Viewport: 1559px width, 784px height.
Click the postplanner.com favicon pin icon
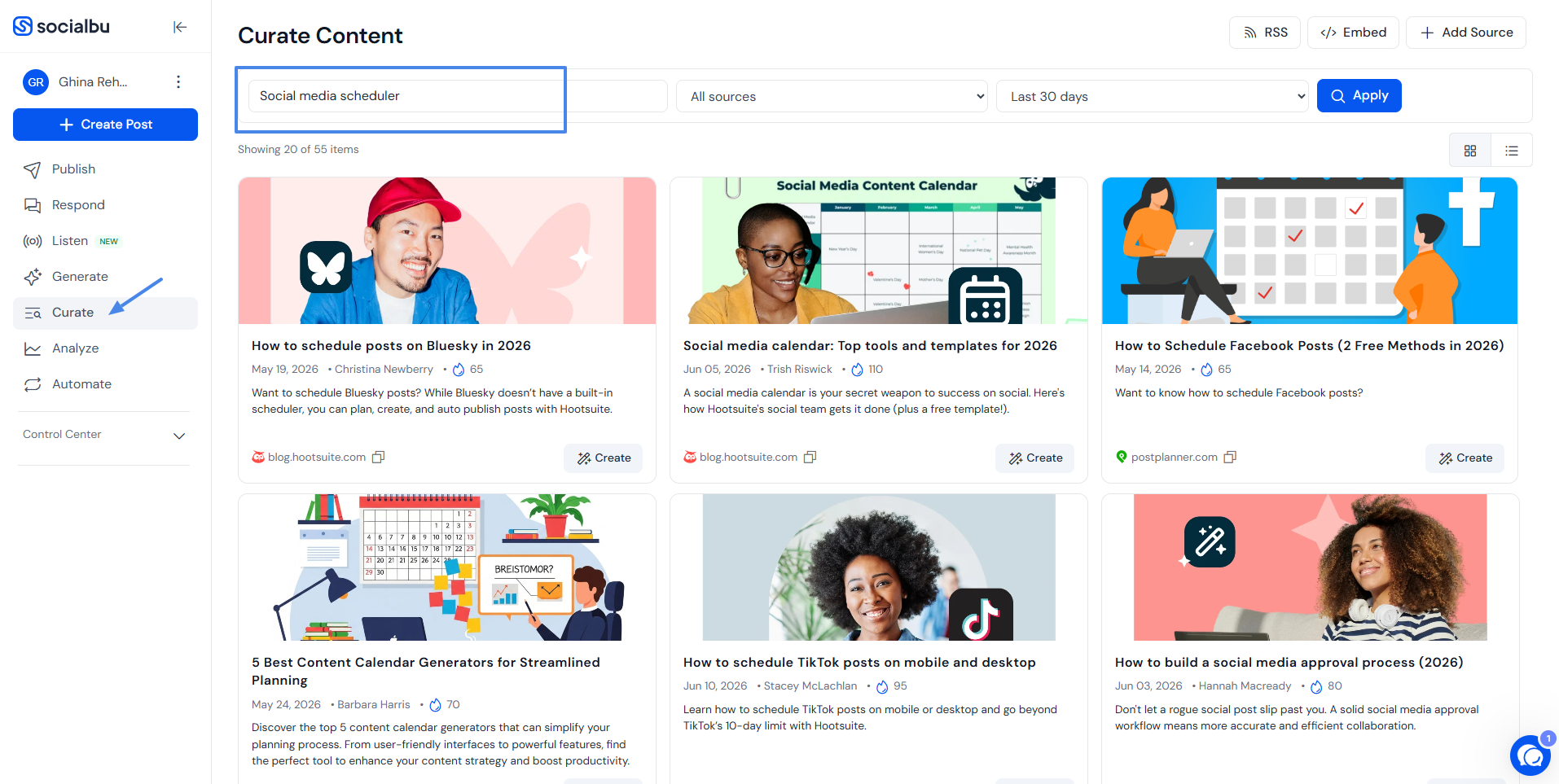pyautogui.click(x=1122, y=457)
